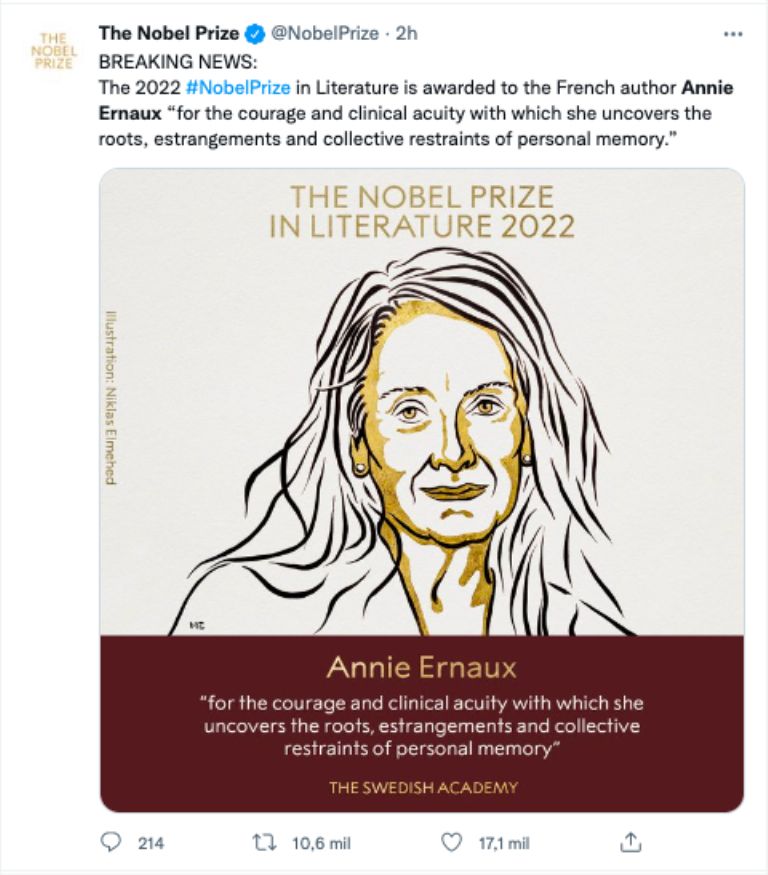Open the share menu for this tweet

click(x=631, y=843)
